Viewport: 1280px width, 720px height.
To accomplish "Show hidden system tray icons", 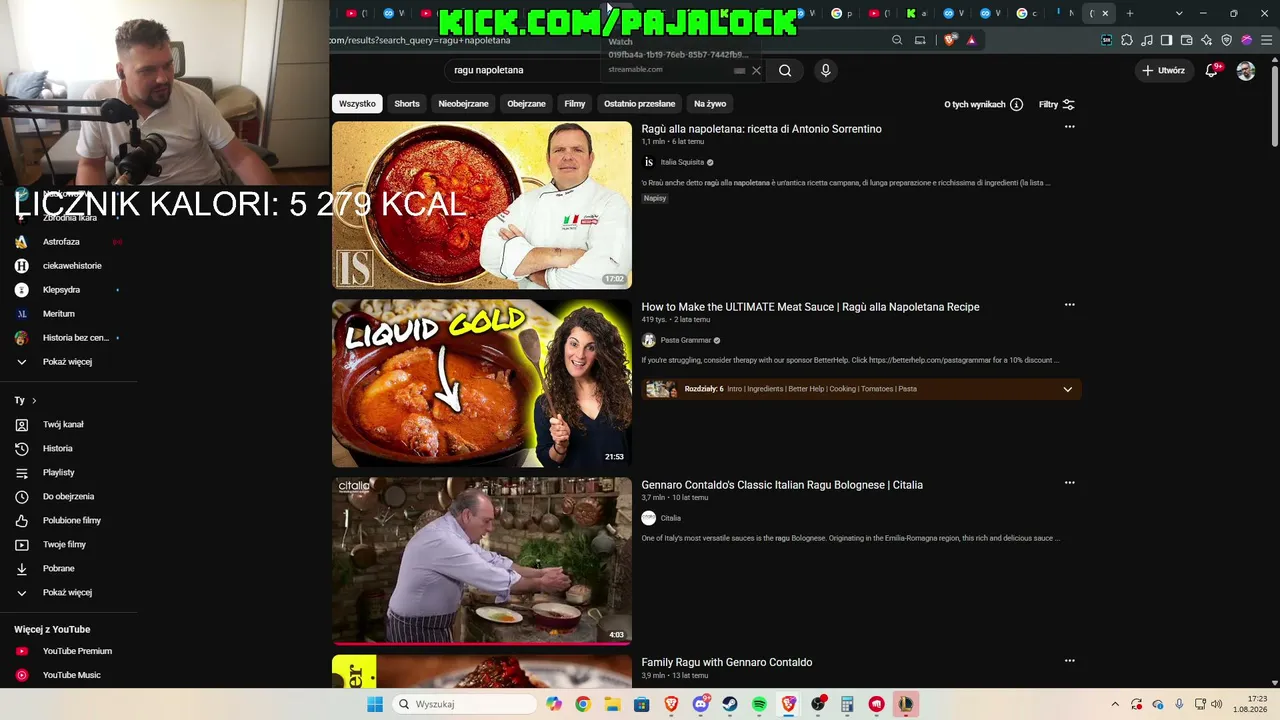I will (x=1115, y=704).
